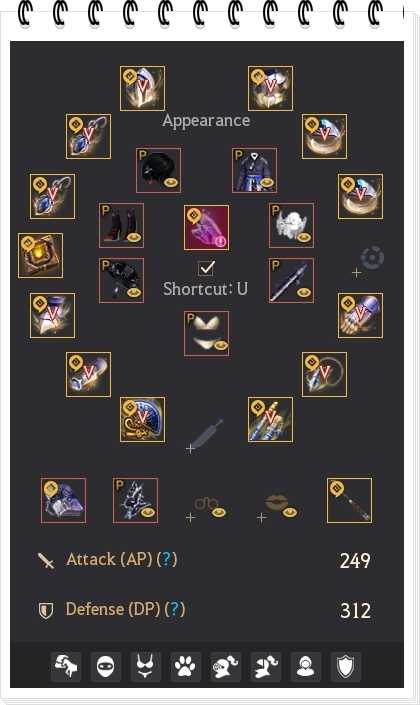Toggle the ninja mask icon at bottom
Viewport: 420px width, 705px height.
click(x=106, y=666)
